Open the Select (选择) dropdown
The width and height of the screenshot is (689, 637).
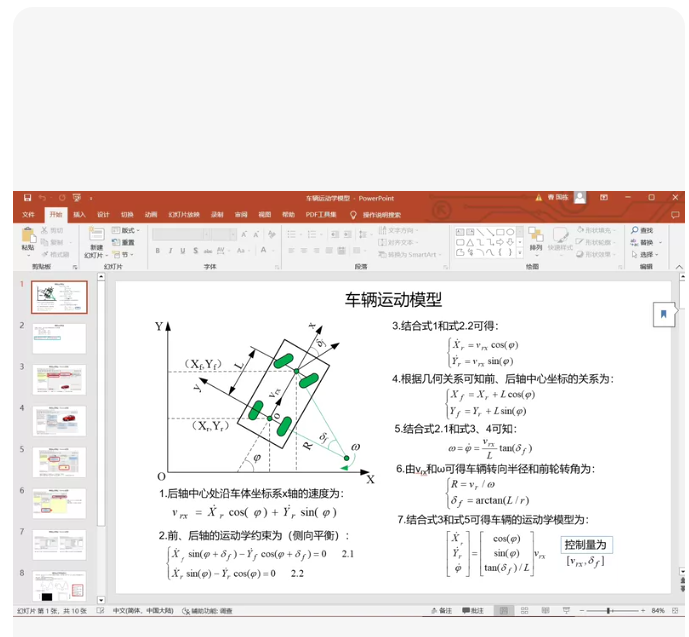(x=645, y=254)
